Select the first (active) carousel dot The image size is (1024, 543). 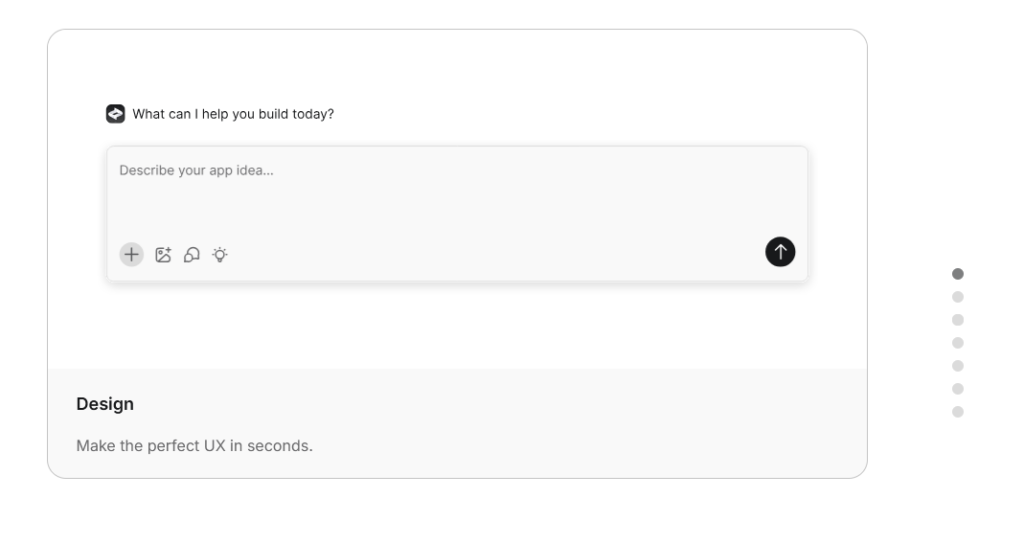coord(957,274)
